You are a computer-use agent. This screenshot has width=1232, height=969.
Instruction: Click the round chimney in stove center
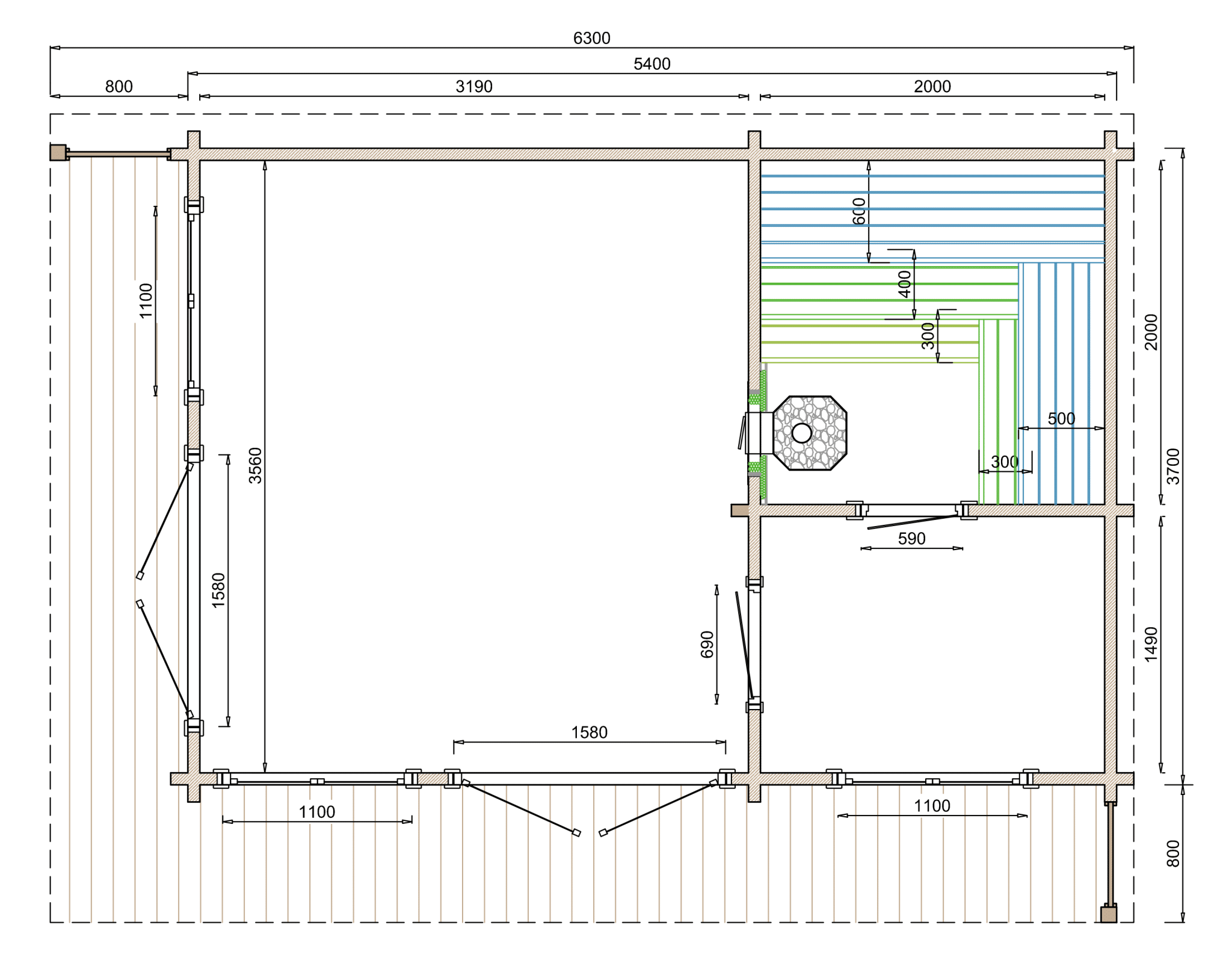click(x=802, y=433)
